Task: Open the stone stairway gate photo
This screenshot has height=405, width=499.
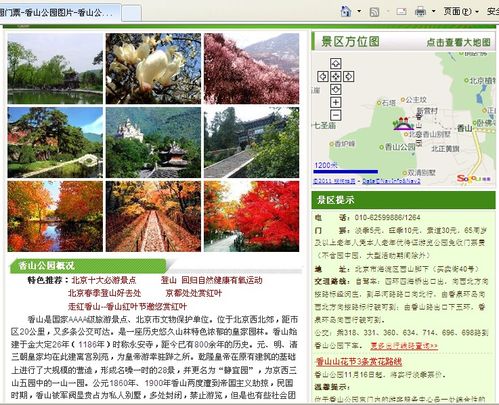Action: coord(252,142)
